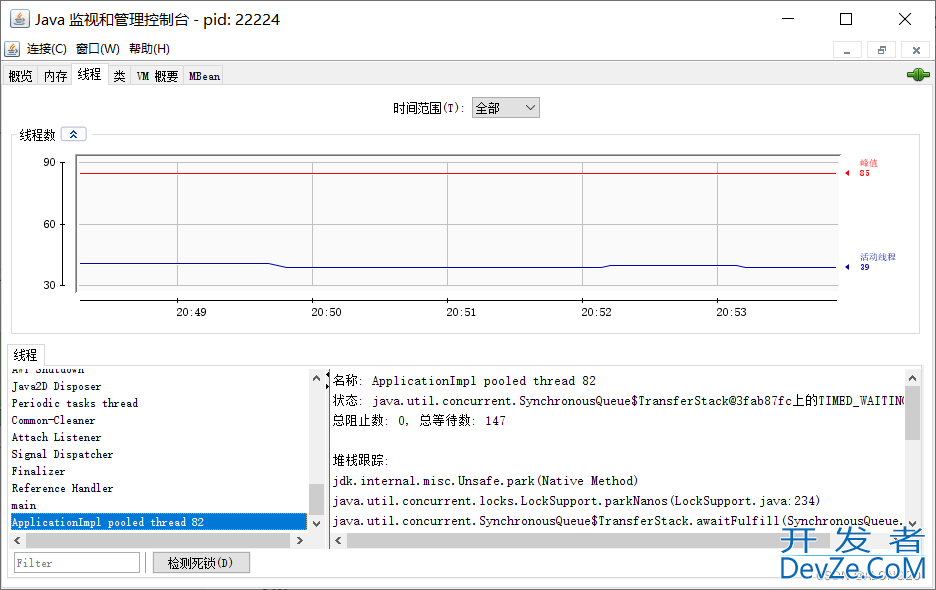Restore the inner connection window
936x590 pixels.
(x=882, y=50)
